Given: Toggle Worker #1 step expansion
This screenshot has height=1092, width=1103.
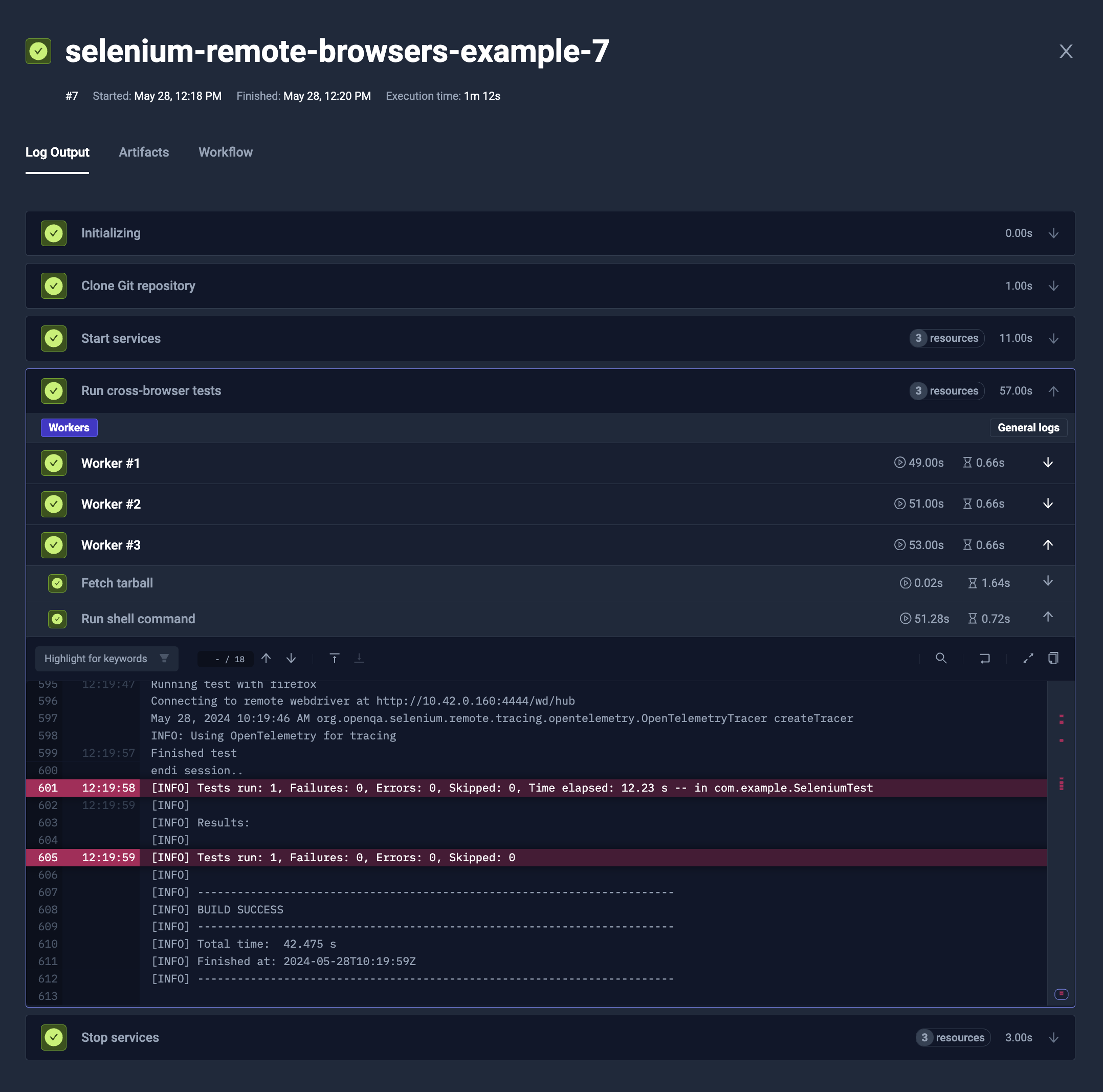Looking at the screenshot, I should (1047, 463).
